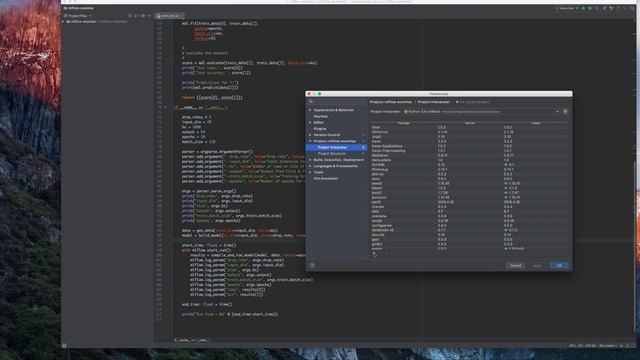The height and width of the screenshot is (360, 640).
Task: Select the Werkzeug package row
Action: pos(469,169)
